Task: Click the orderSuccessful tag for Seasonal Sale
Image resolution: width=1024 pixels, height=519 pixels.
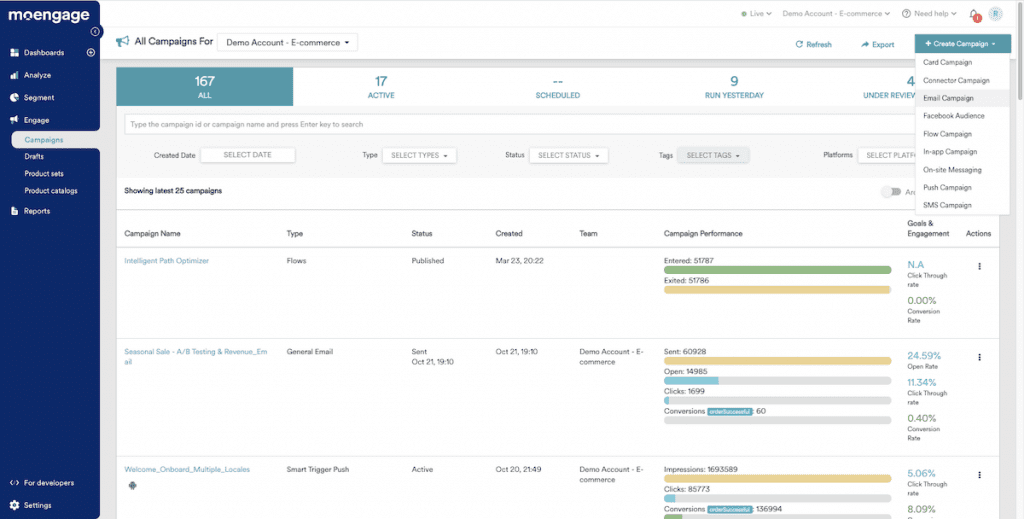Action: pos(730,411)
